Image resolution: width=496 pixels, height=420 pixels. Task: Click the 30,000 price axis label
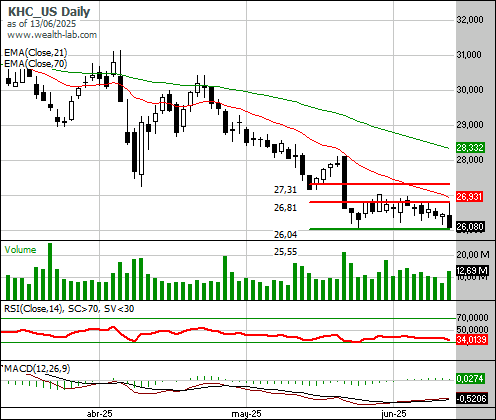point(470,90)
